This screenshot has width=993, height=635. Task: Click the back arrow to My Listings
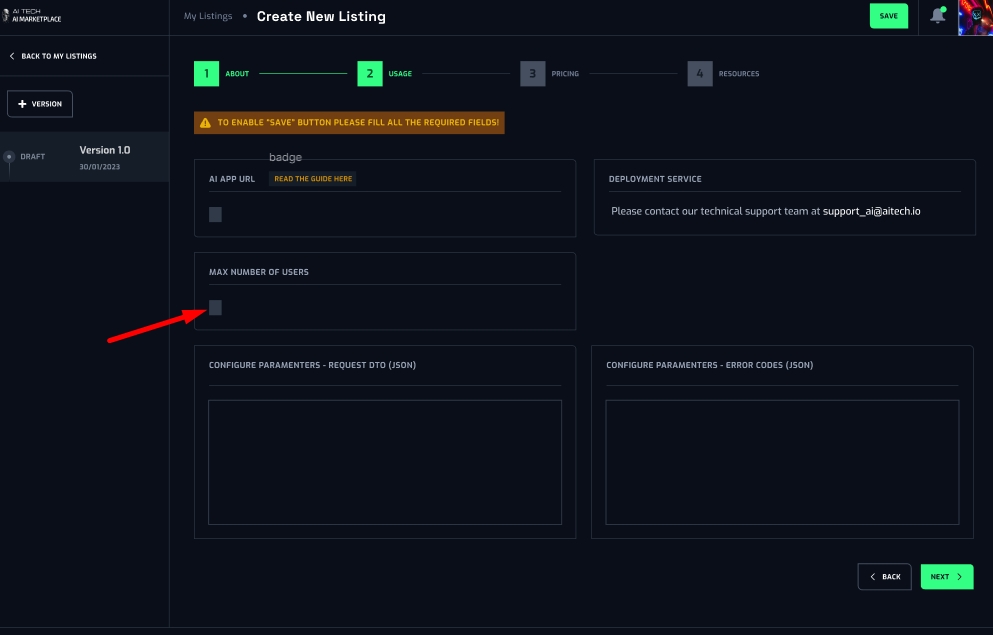(12, 56)
